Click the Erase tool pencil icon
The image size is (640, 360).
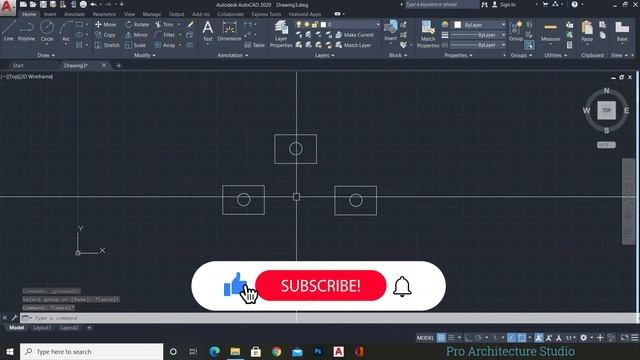[190, 24]
